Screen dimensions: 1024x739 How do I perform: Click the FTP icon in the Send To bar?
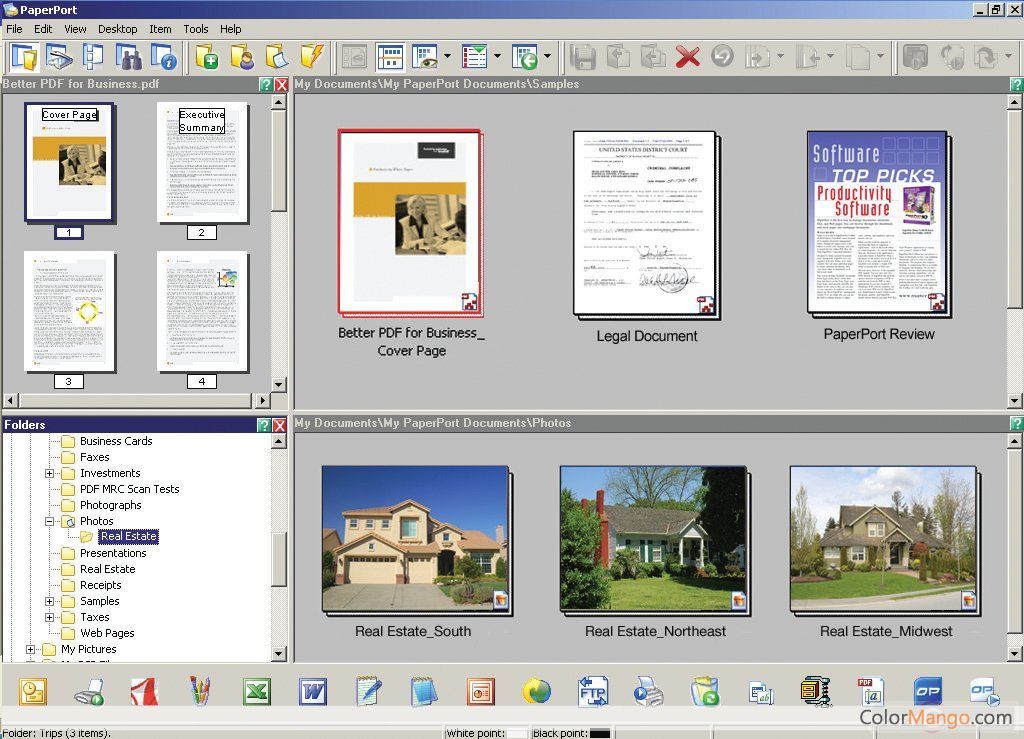[593, 691]
